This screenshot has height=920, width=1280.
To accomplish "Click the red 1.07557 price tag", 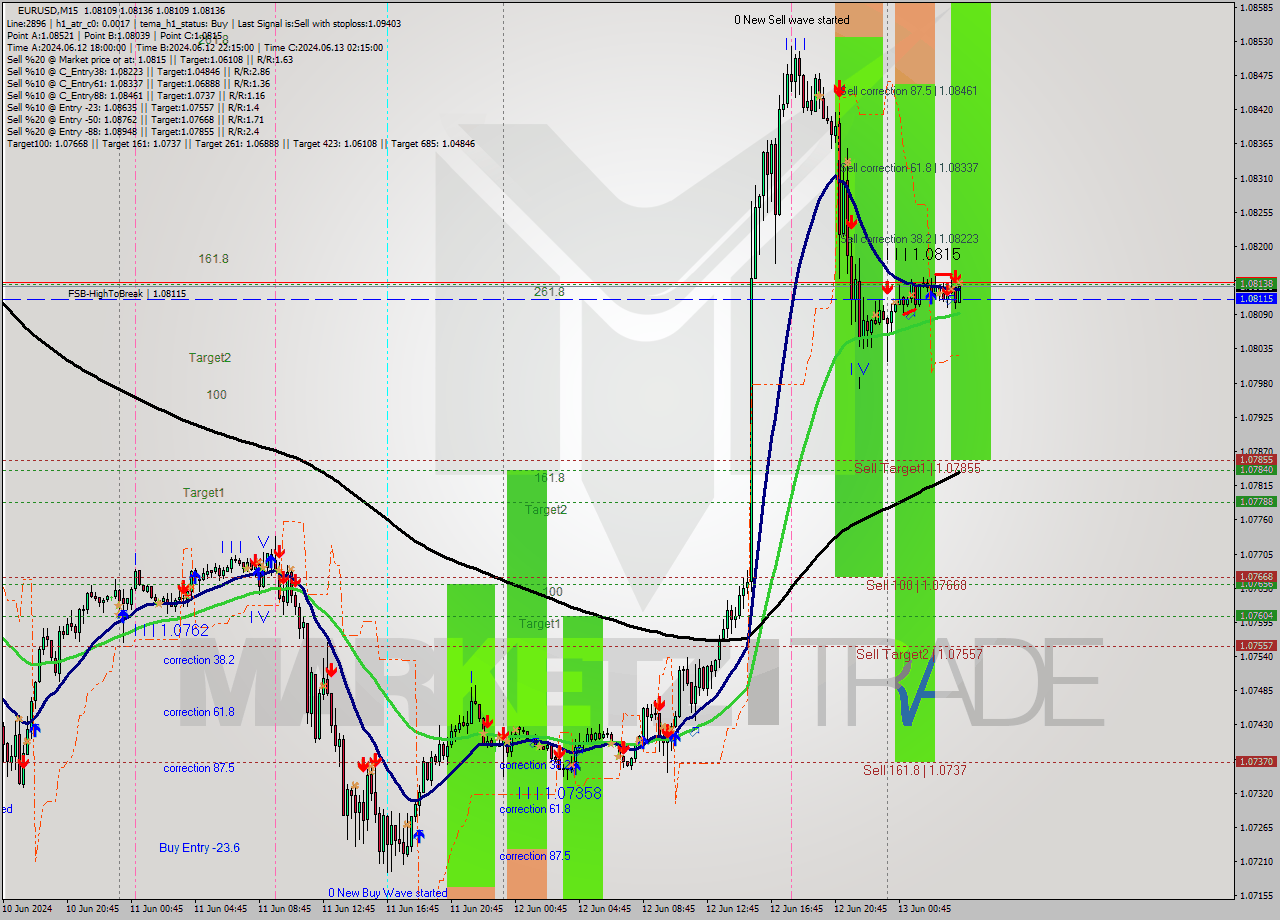I will coord(1256,646).
